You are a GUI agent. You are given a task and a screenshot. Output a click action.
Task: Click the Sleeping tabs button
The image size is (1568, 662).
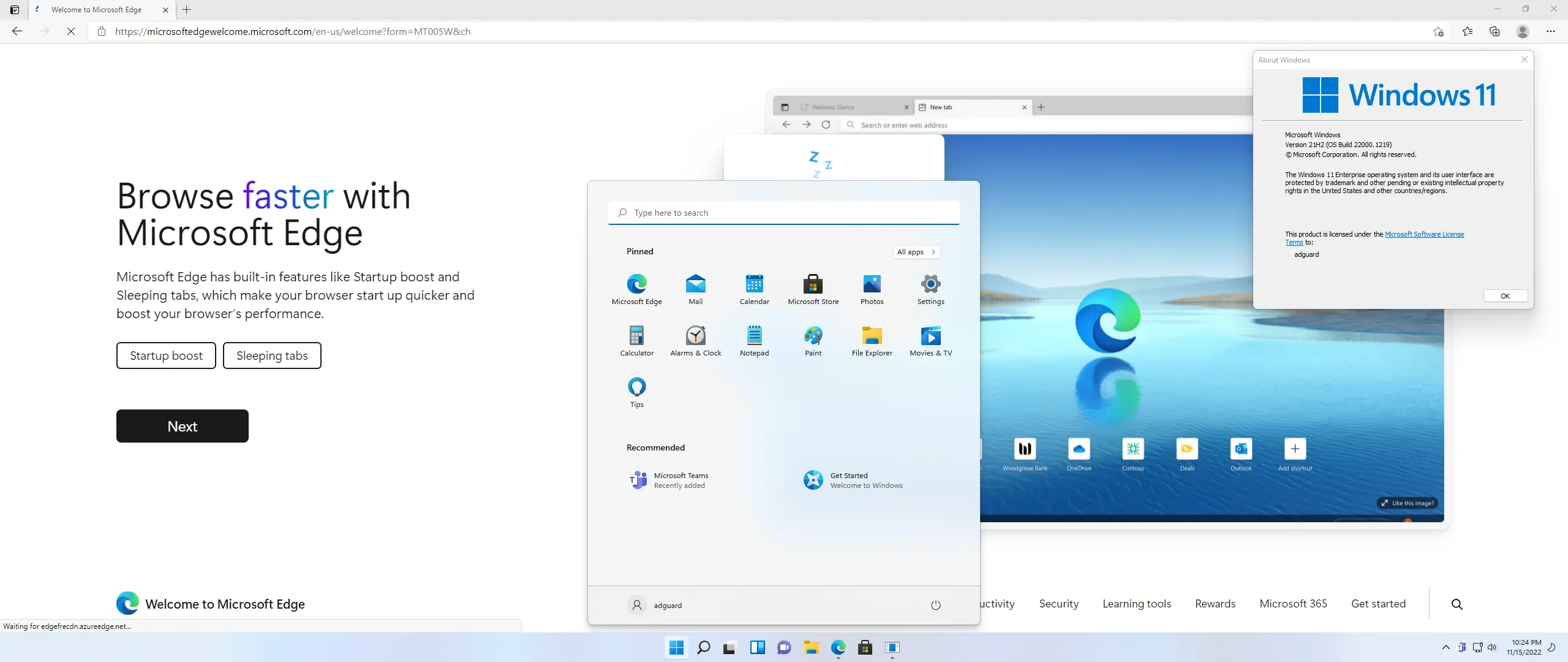[272, 356]
